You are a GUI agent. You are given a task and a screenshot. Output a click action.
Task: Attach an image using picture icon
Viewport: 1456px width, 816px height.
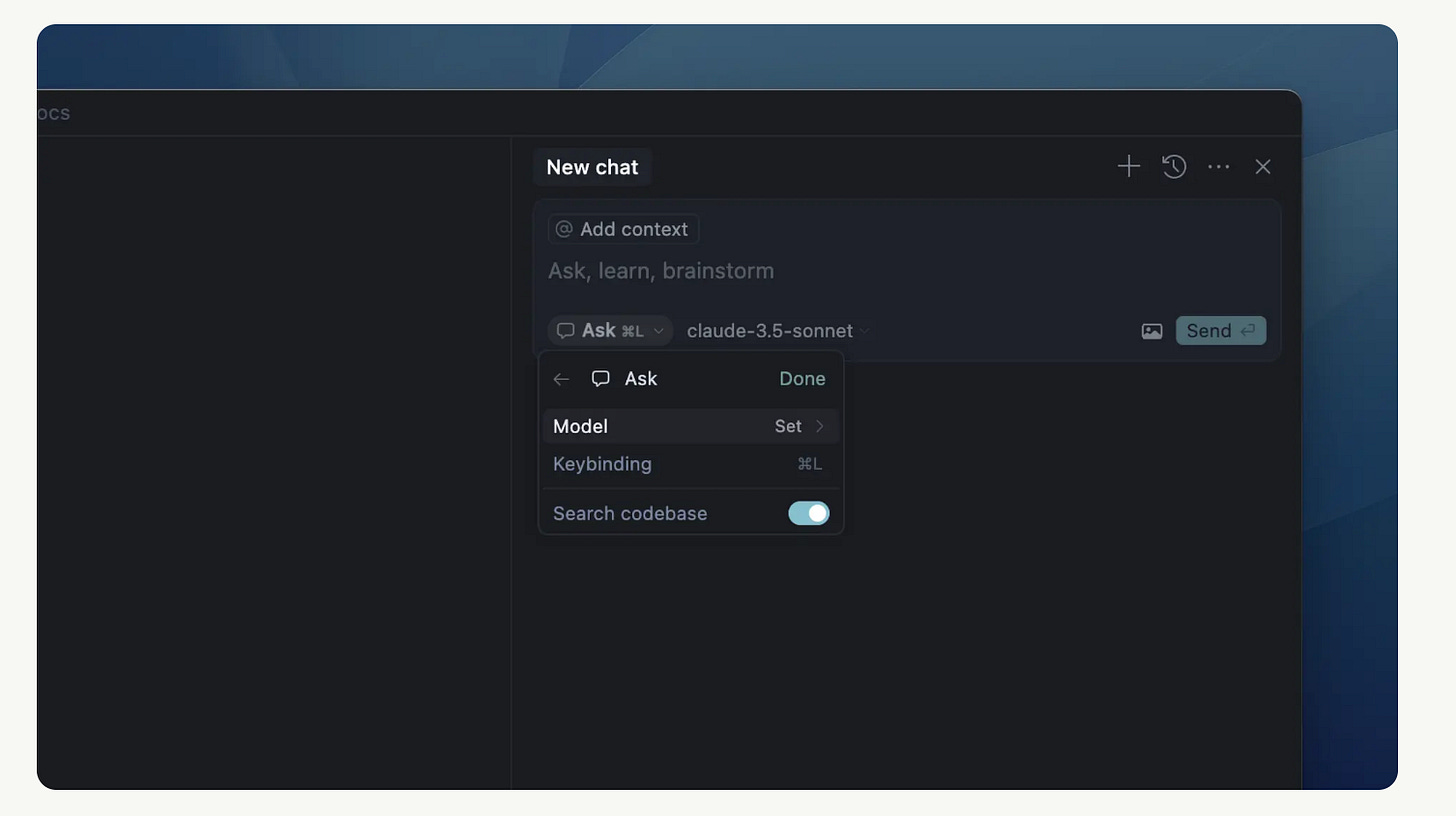1152,331
